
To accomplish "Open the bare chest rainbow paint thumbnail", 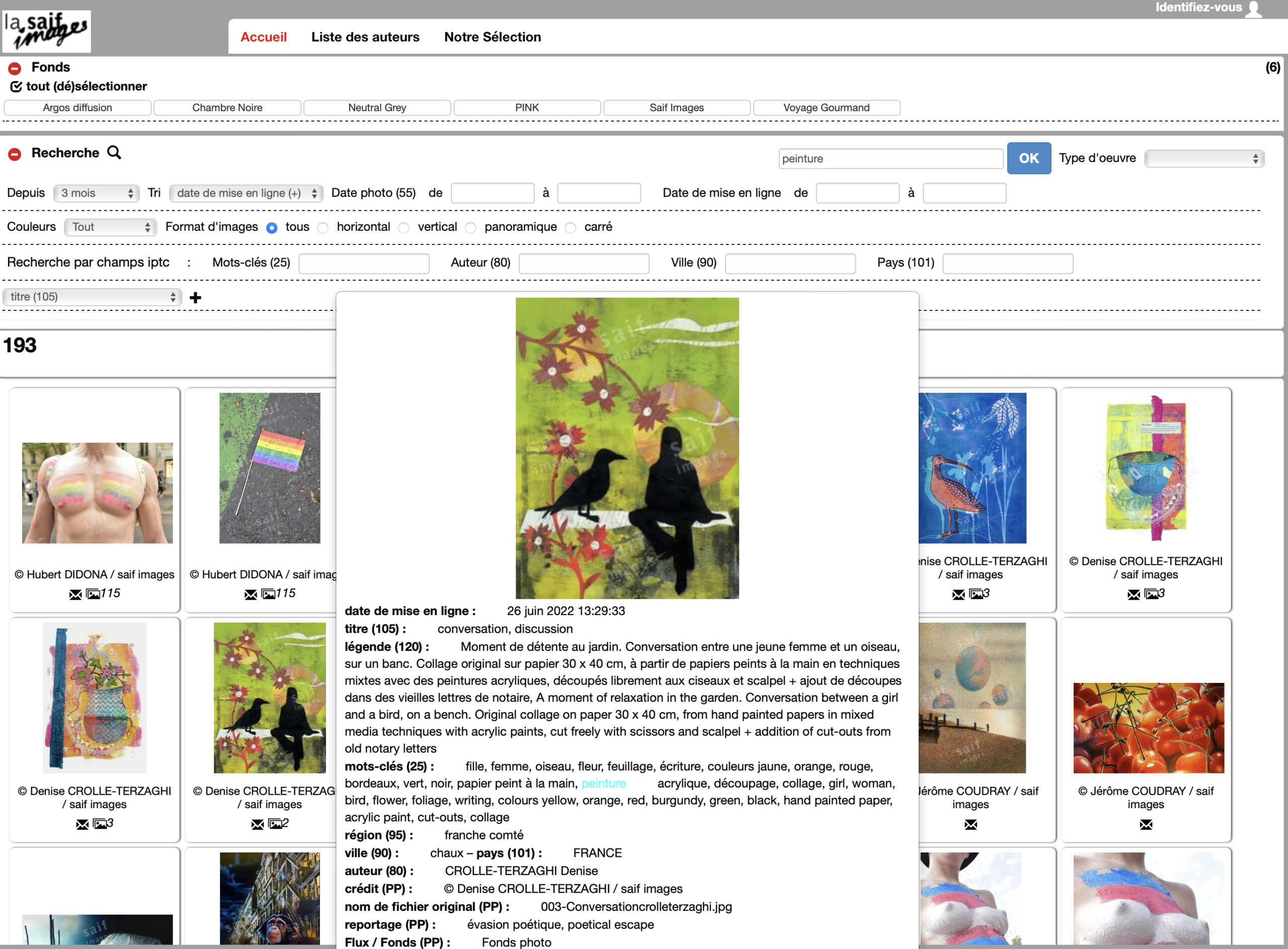I will point(97,493).
